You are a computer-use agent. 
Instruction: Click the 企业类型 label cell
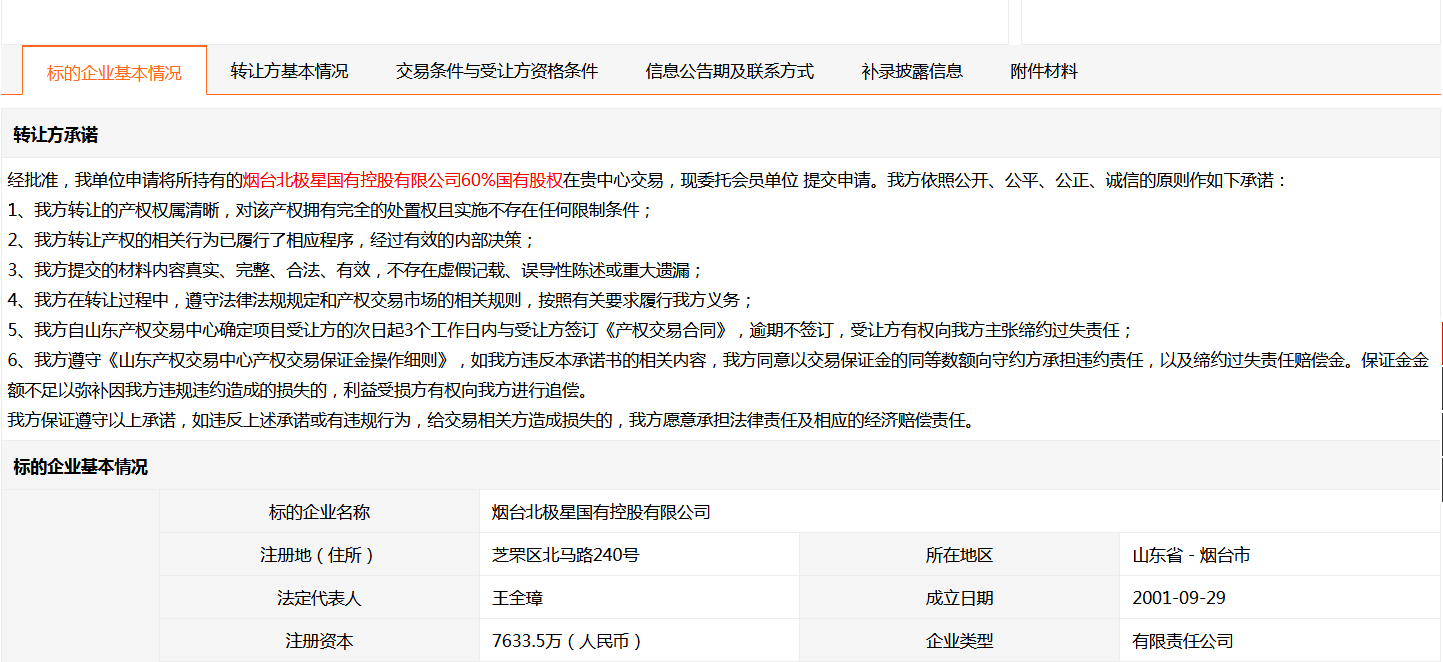(x=959, y=641)
